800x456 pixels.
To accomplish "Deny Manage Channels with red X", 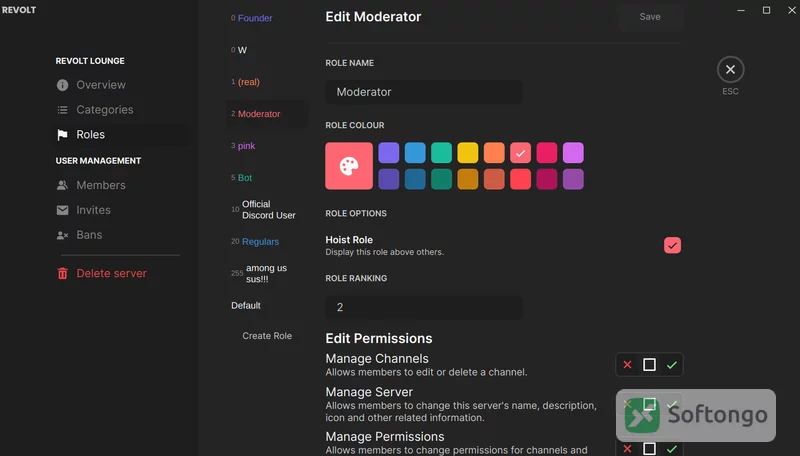I will coord(627,365).
